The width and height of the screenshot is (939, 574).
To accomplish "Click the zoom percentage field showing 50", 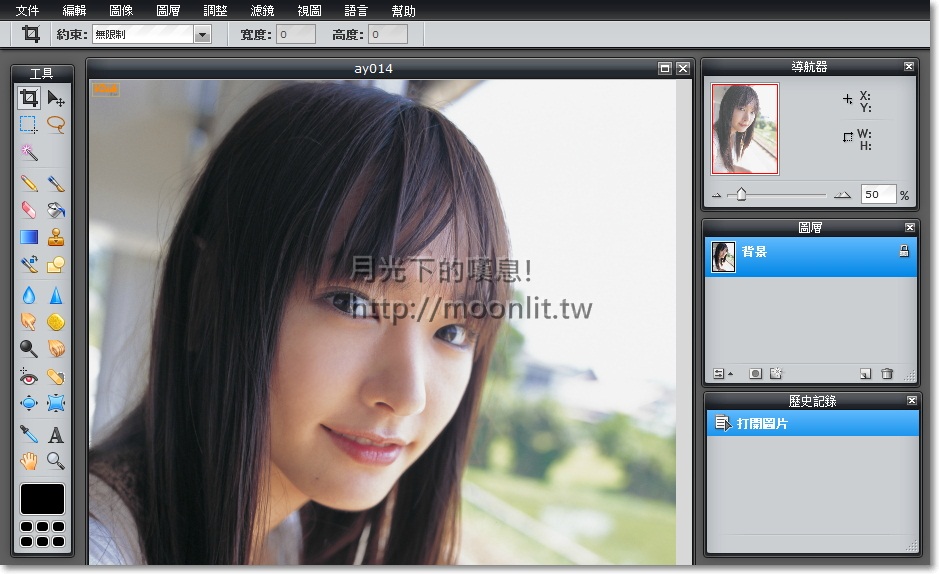I will [879, 194].
